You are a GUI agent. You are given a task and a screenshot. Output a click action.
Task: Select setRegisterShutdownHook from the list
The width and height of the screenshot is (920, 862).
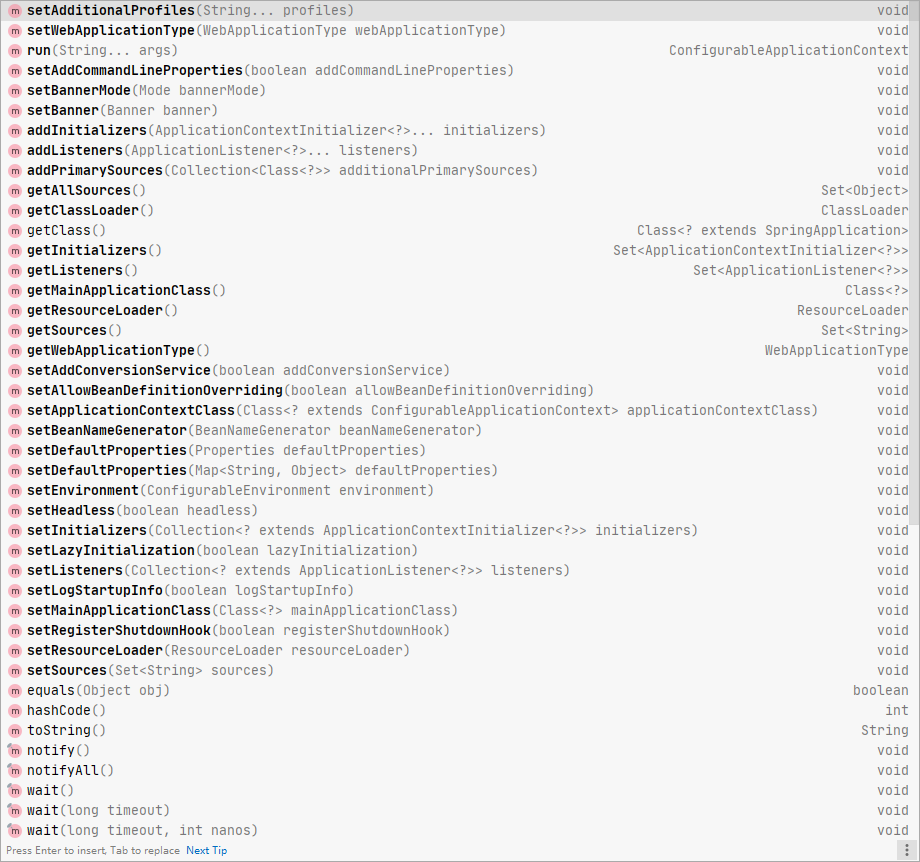[238, 630]
